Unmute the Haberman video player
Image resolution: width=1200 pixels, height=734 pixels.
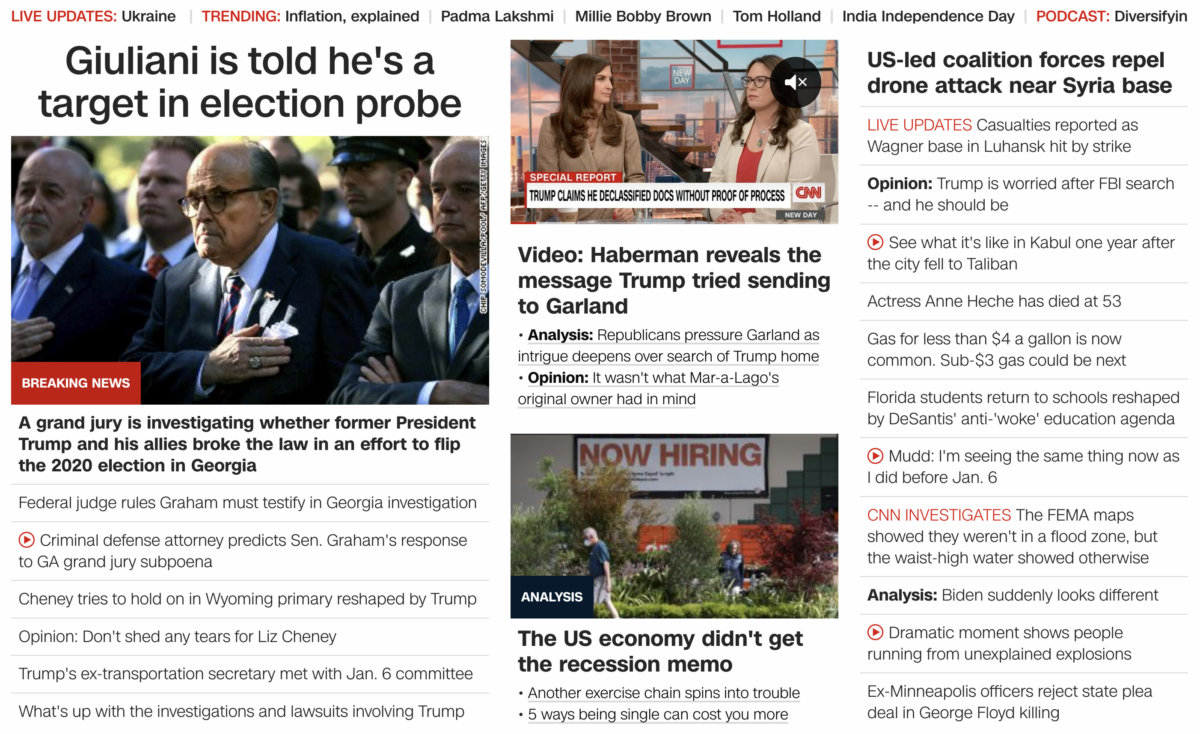(795, 82)
